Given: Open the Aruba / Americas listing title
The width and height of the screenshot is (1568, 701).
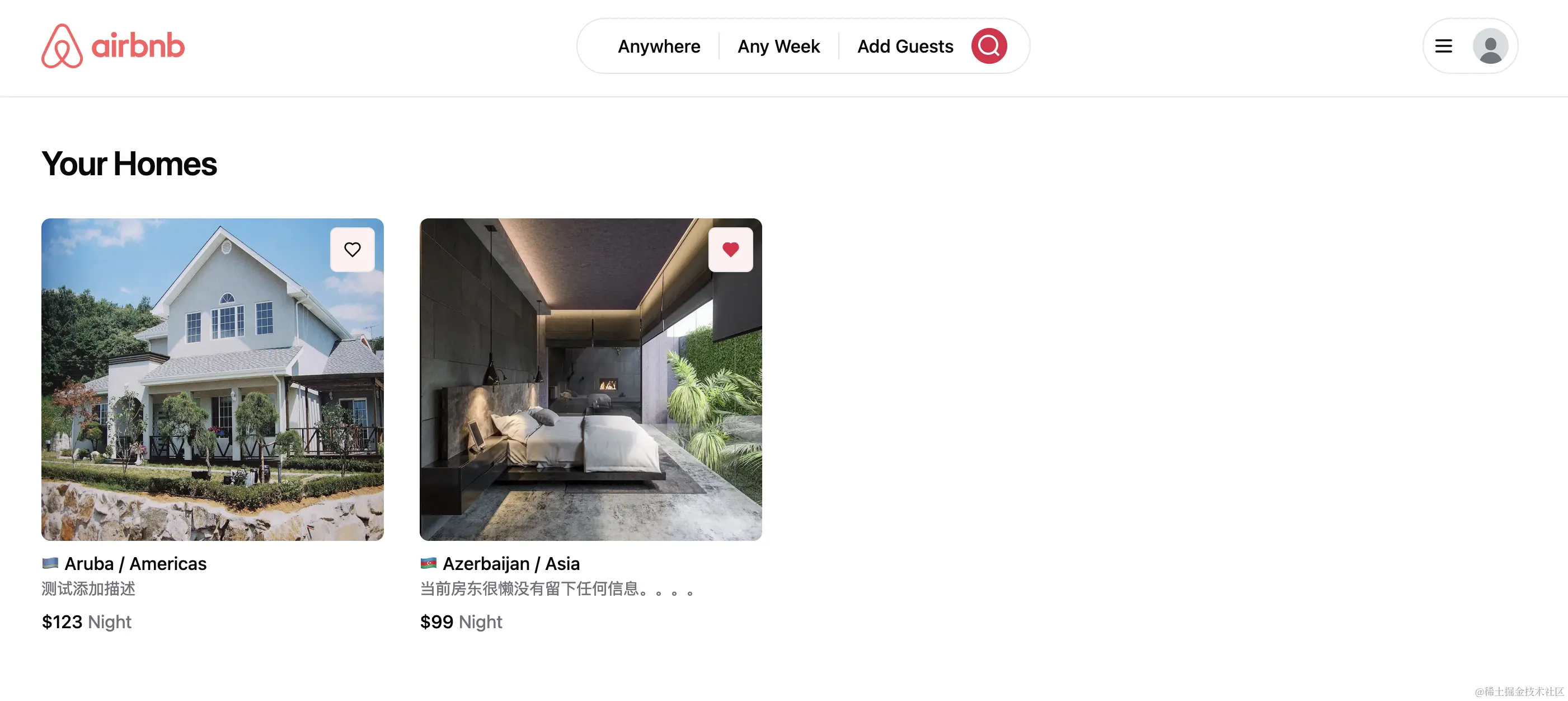Looking at the screenshot, I should point(135,563).
